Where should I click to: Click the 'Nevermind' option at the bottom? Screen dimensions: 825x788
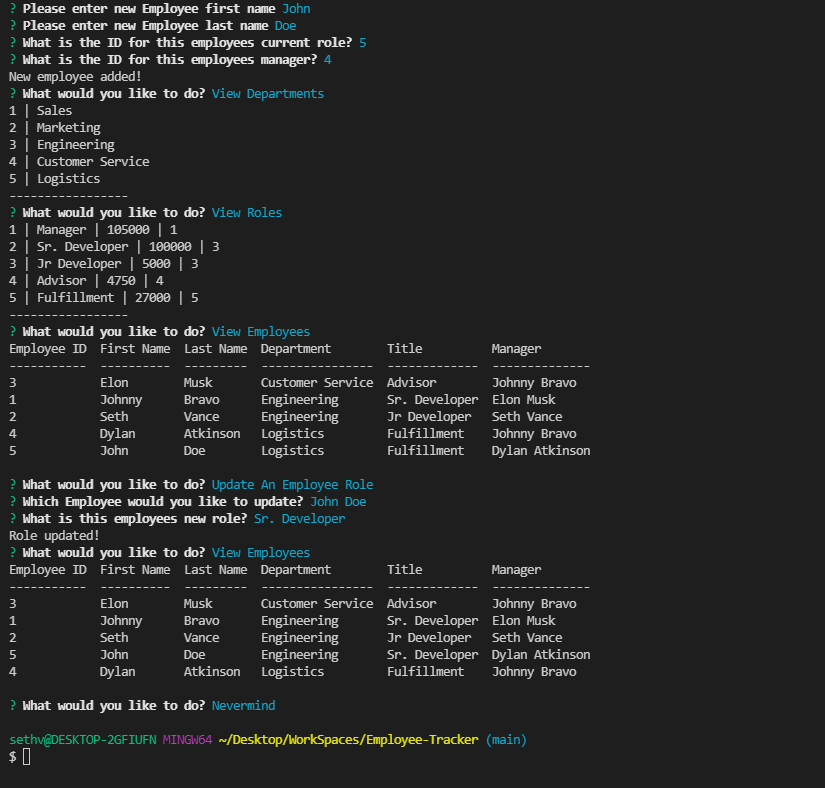pos(243,705)
